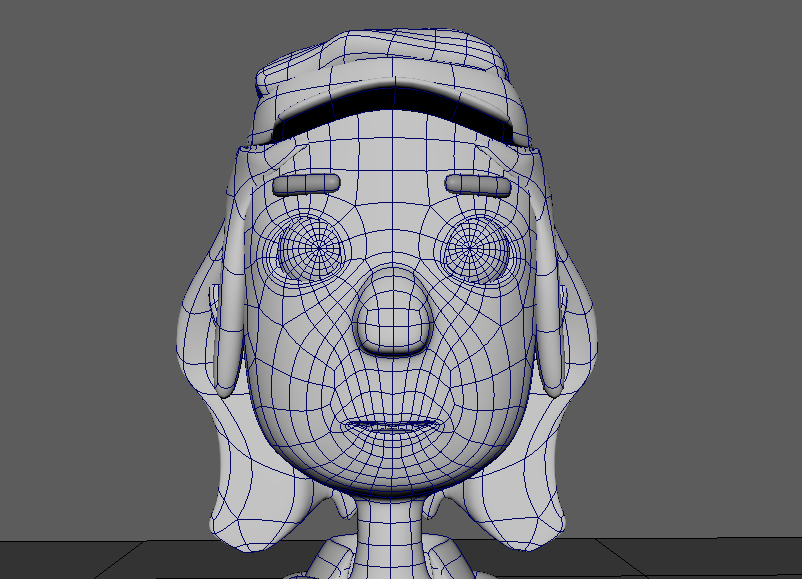Screen dimensions: 802x579
Task: Select the mouth lips geometry
Action: point(392,425)
